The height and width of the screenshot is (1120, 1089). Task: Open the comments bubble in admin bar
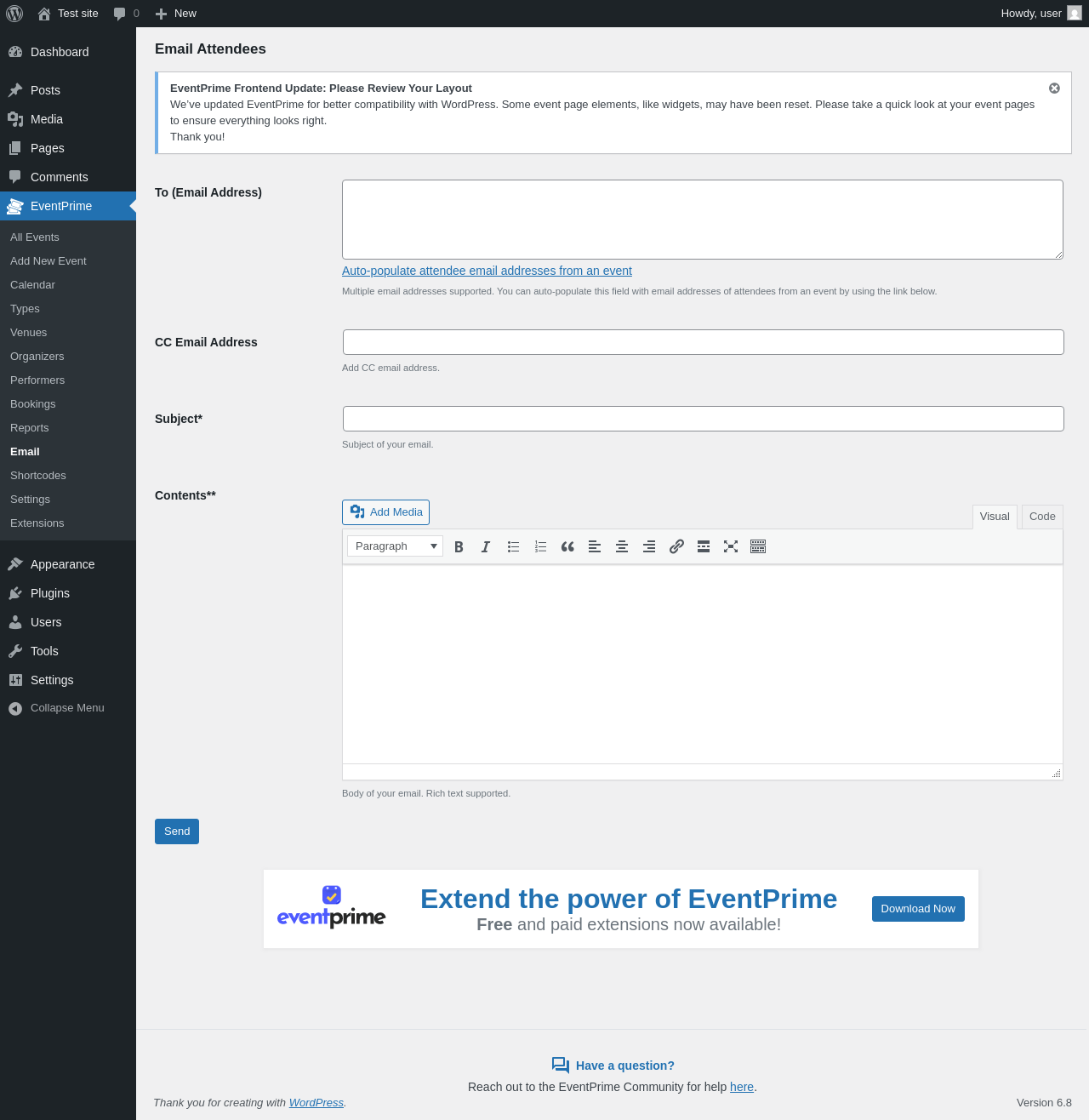pos(126,14)
